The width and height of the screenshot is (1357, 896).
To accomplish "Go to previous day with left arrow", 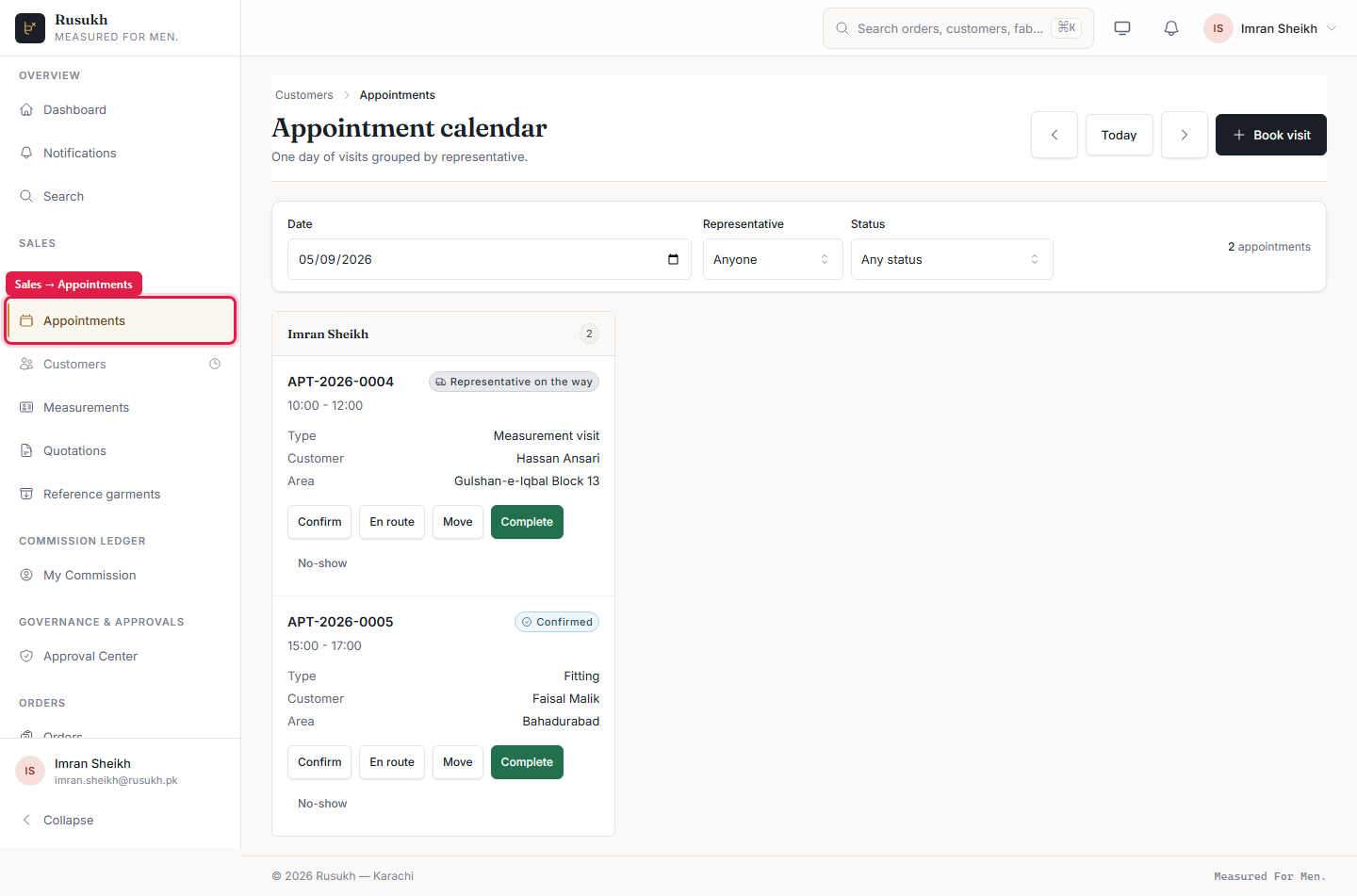I will pyautogui.click(x=1055, y=135).
